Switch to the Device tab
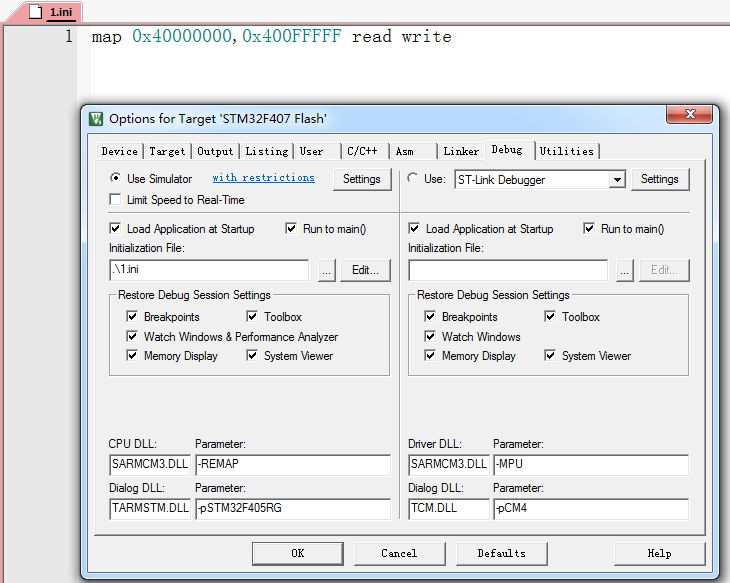The width and height of the screenshot is (730, 583). tap(120, 151)
